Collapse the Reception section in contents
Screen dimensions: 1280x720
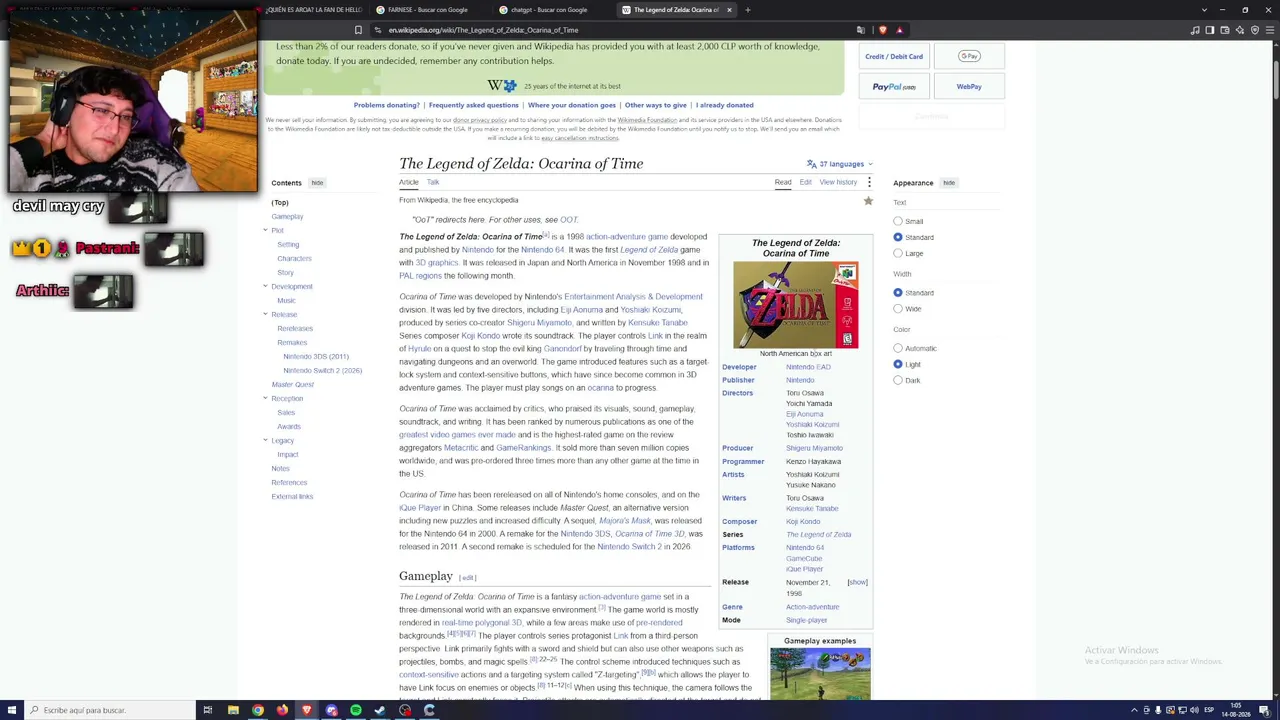pos(265,398)
